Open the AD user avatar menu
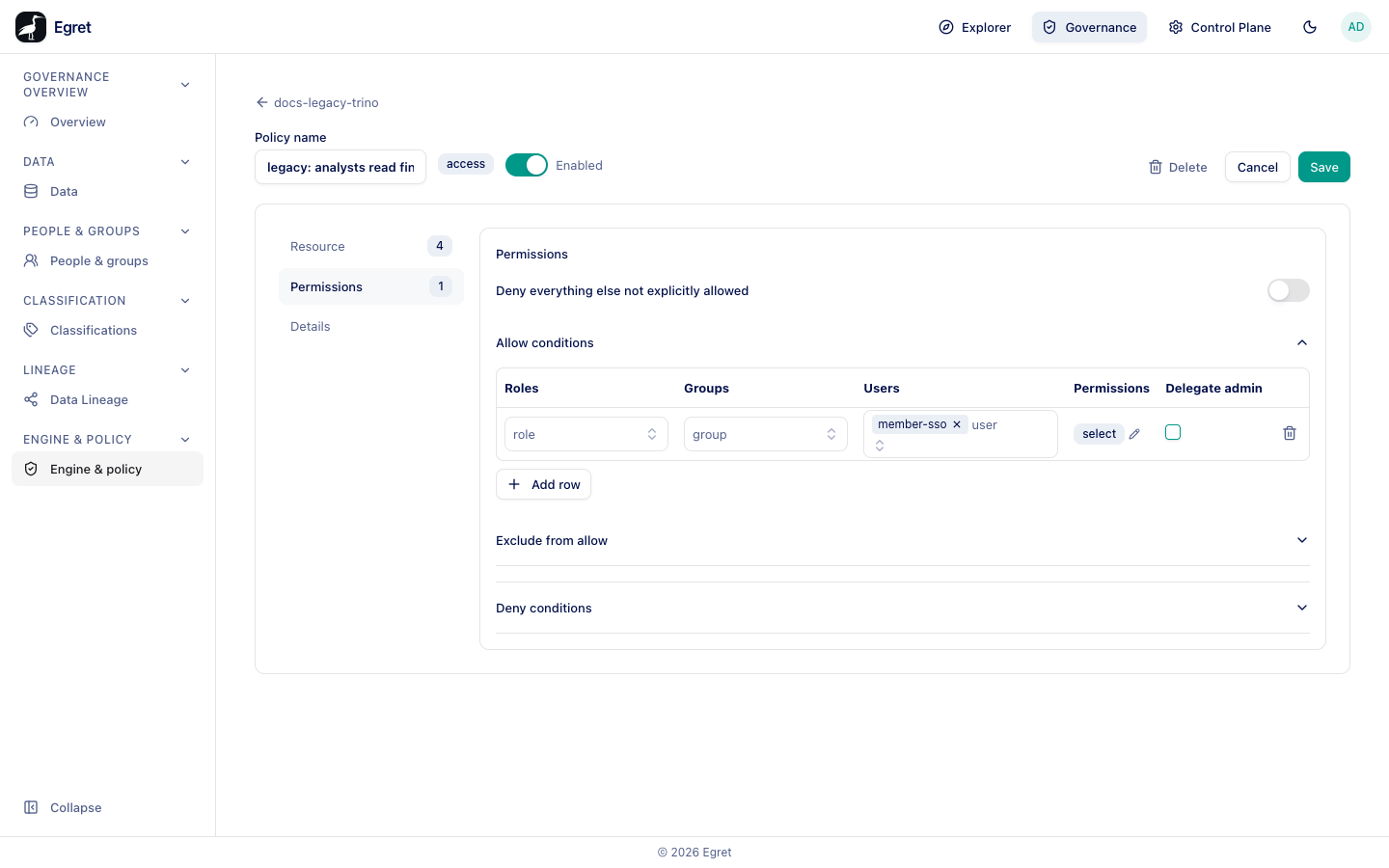Image resolution: width=1389 pixels, height=868 pixels. coord(1356,27)
